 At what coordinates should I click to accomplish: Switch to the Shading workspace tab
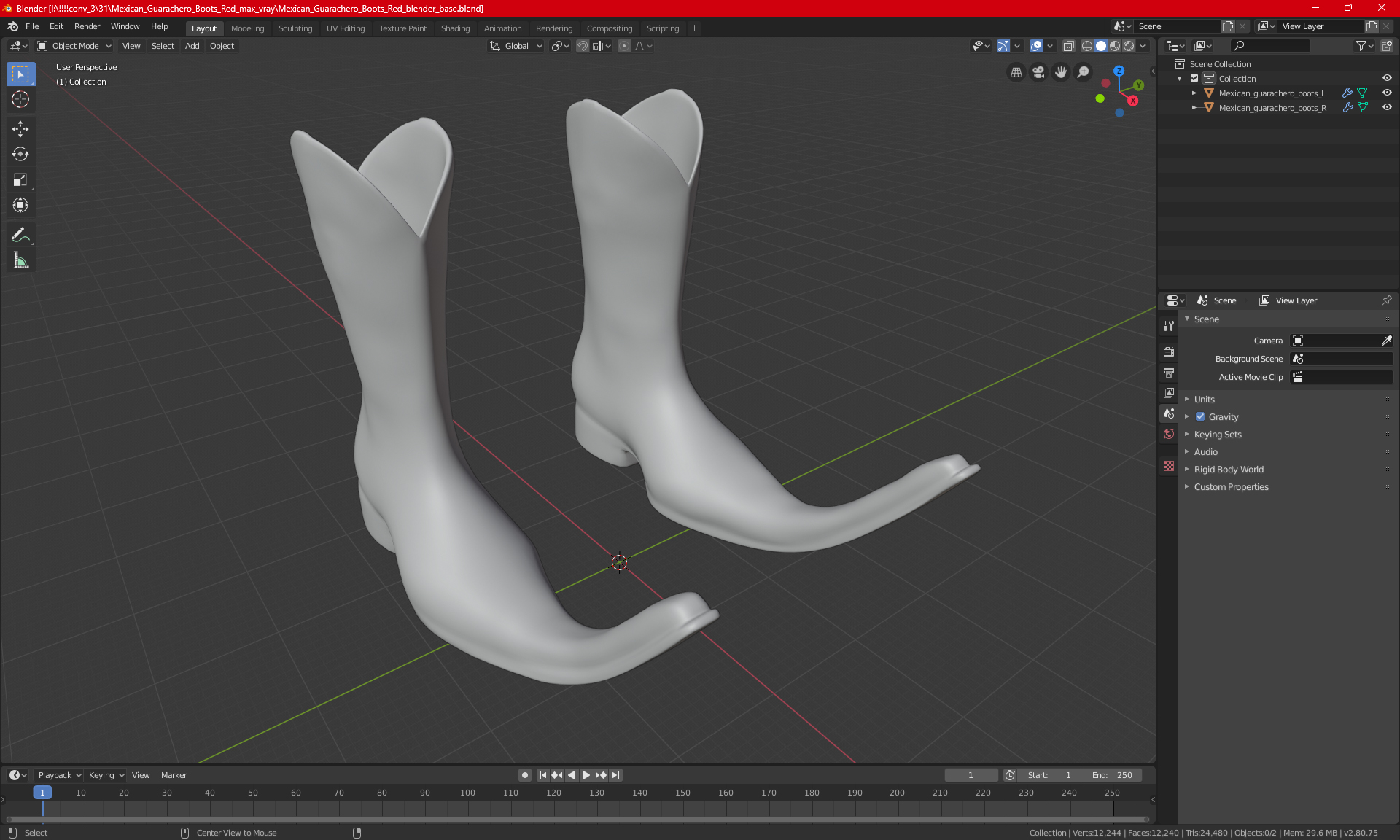click(455, 28)
